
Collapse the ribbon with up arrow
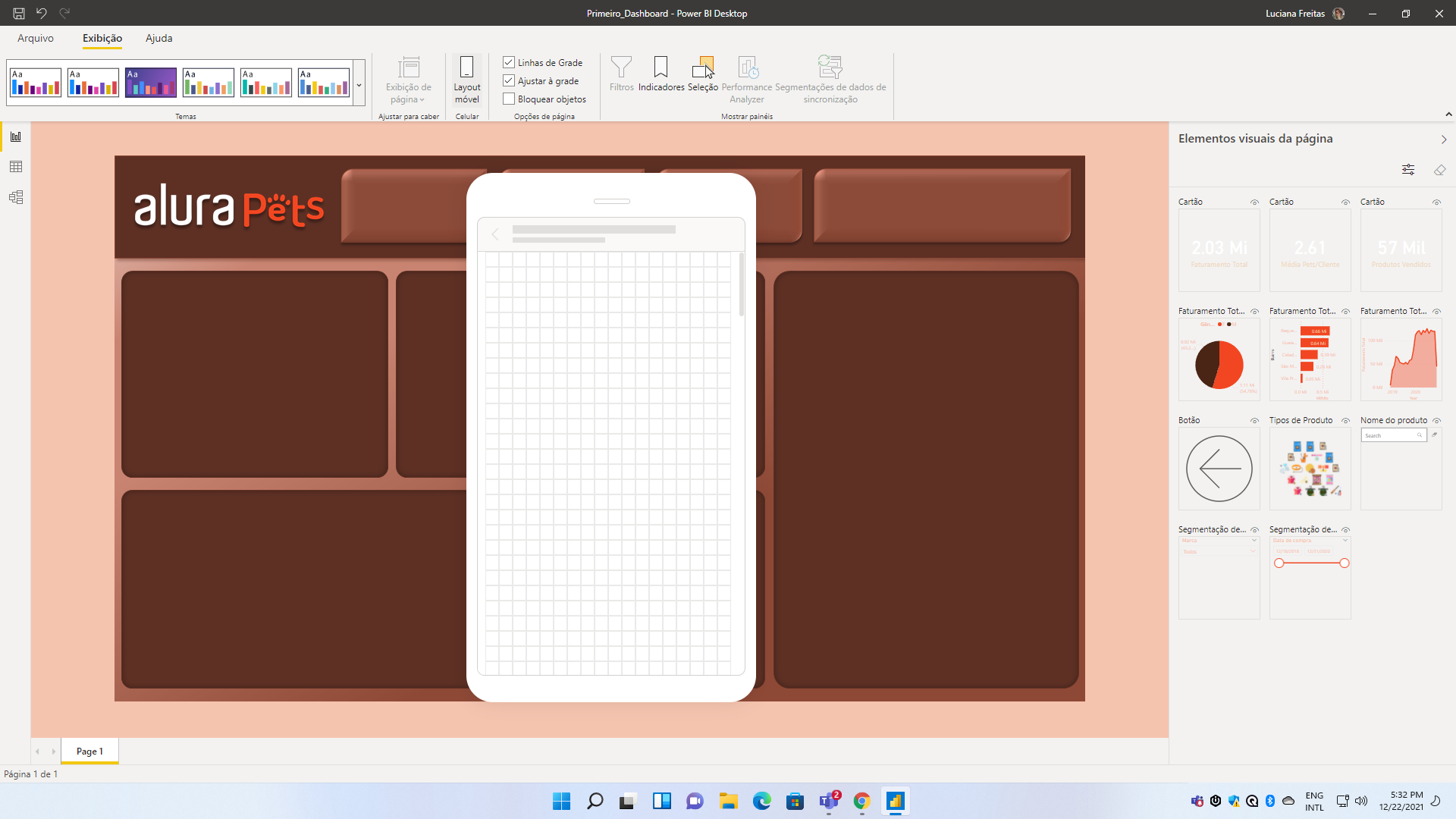tap(1448, 115)
